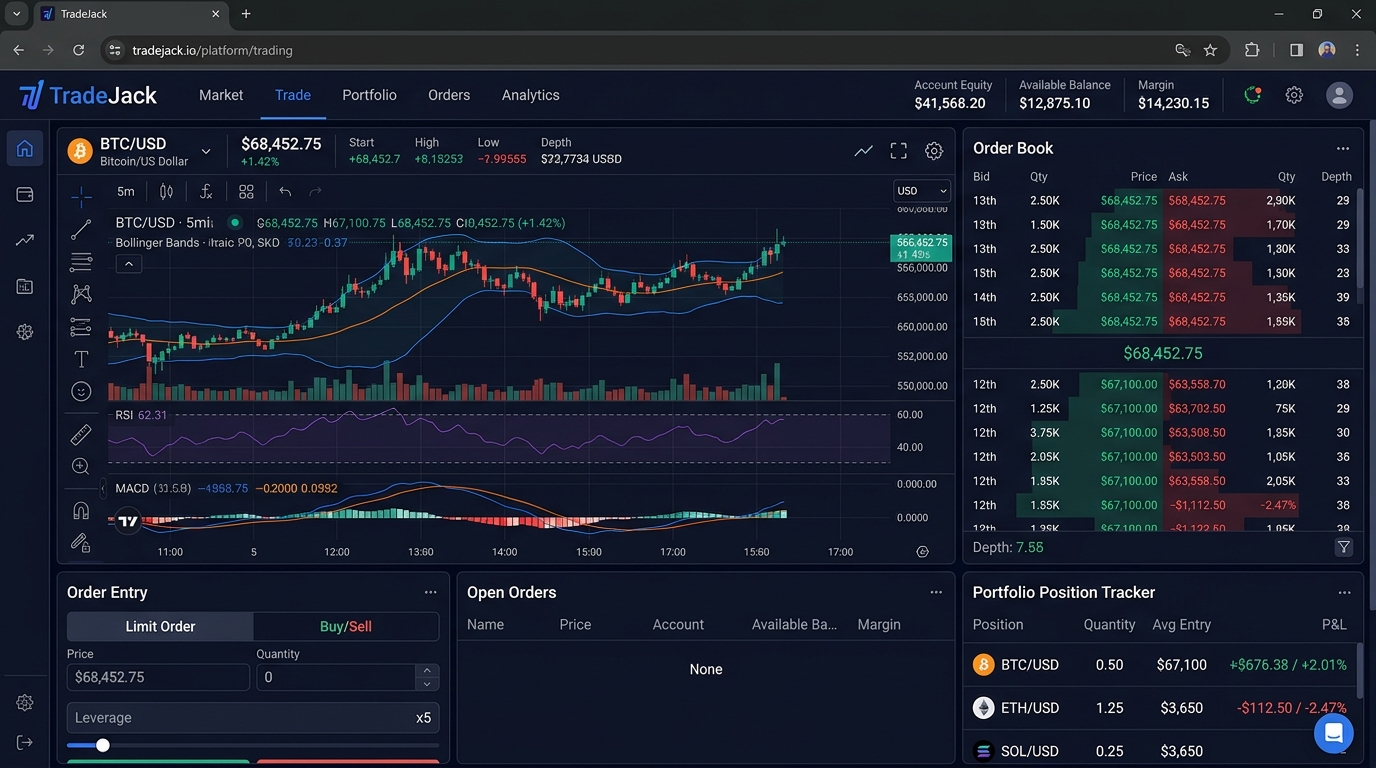Enter fullscreen chart mode
The width and height of the screenshot is (1376, 768).
899,151
